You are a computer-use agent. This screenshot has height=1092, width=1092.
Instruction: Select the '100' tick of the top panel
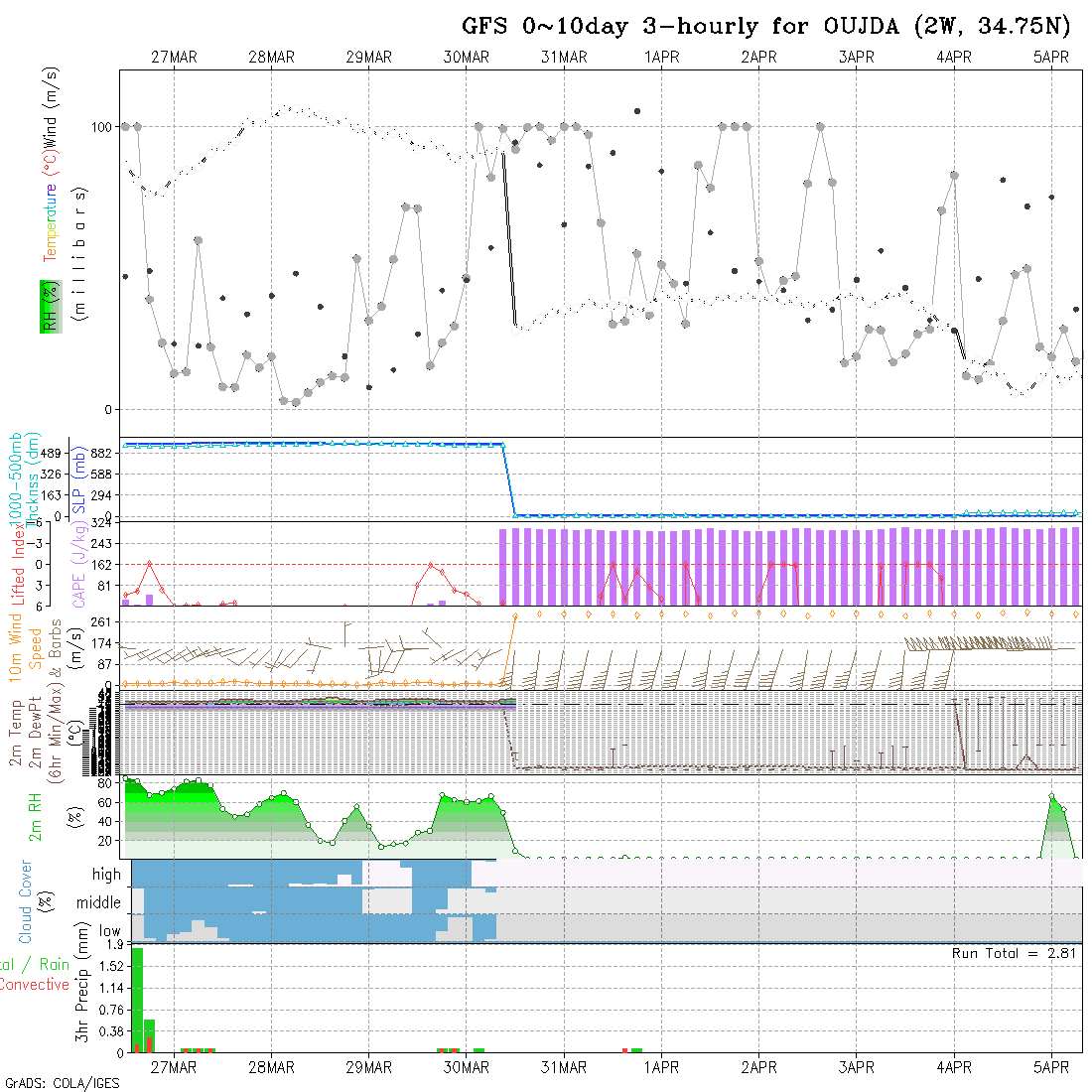coord(101,127)
